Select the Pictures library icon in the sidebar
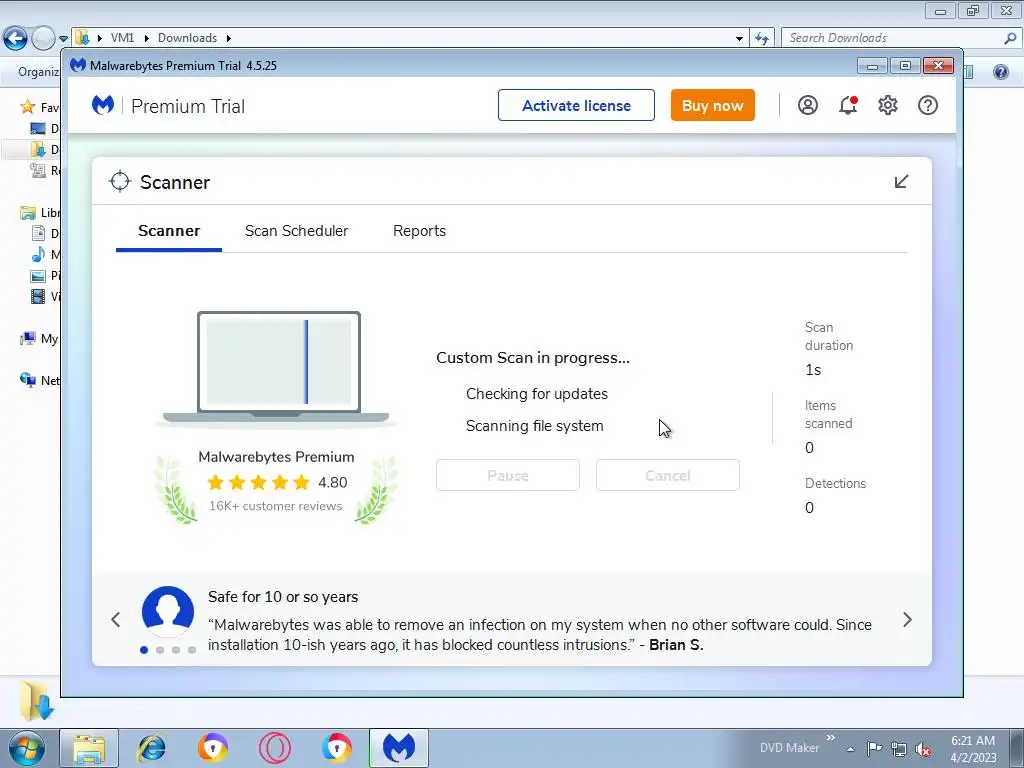The width and height of the screenshot is (1024, 768). [x=39, y=276]
